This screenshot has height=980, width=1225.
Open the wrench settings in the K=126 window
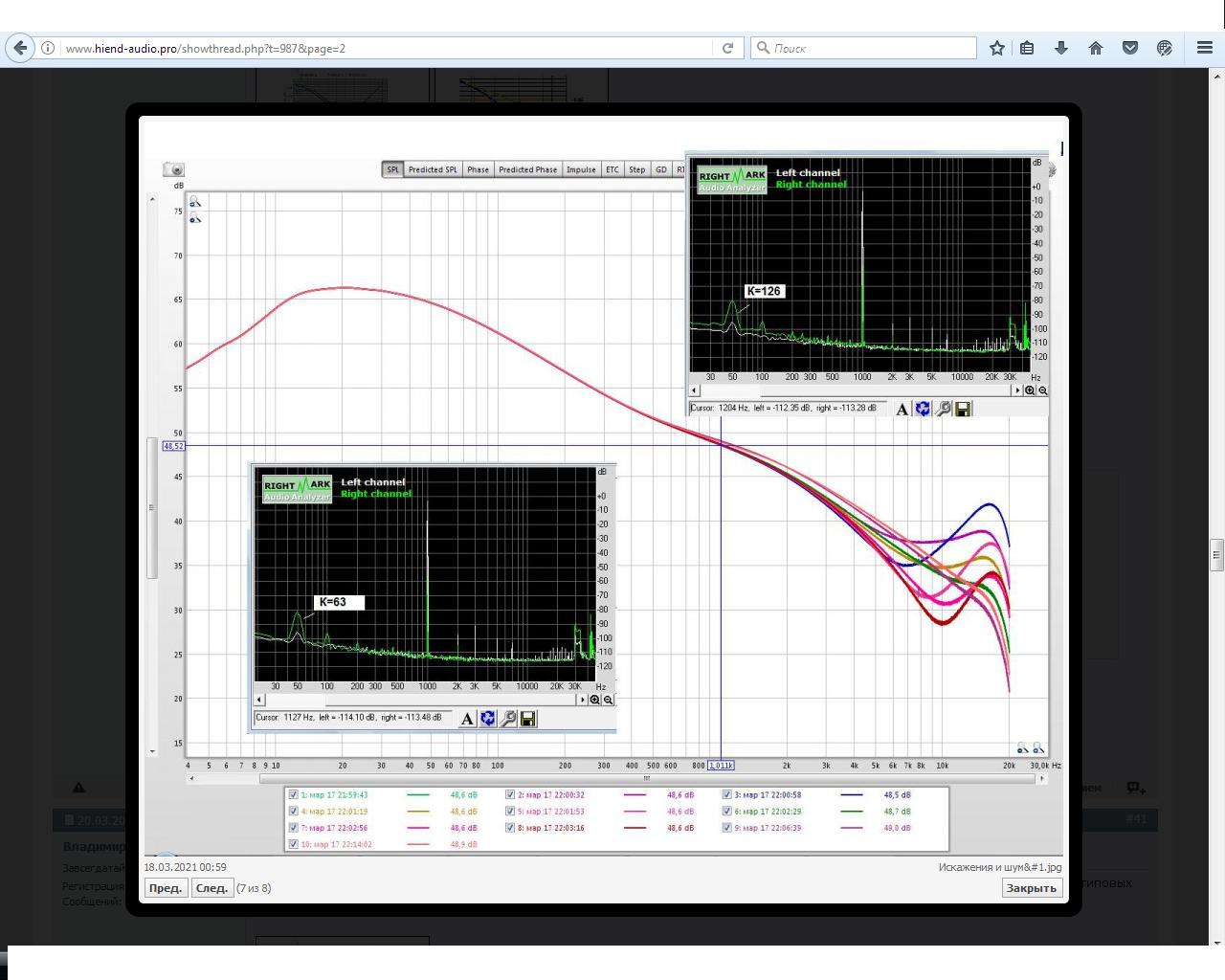944,410
